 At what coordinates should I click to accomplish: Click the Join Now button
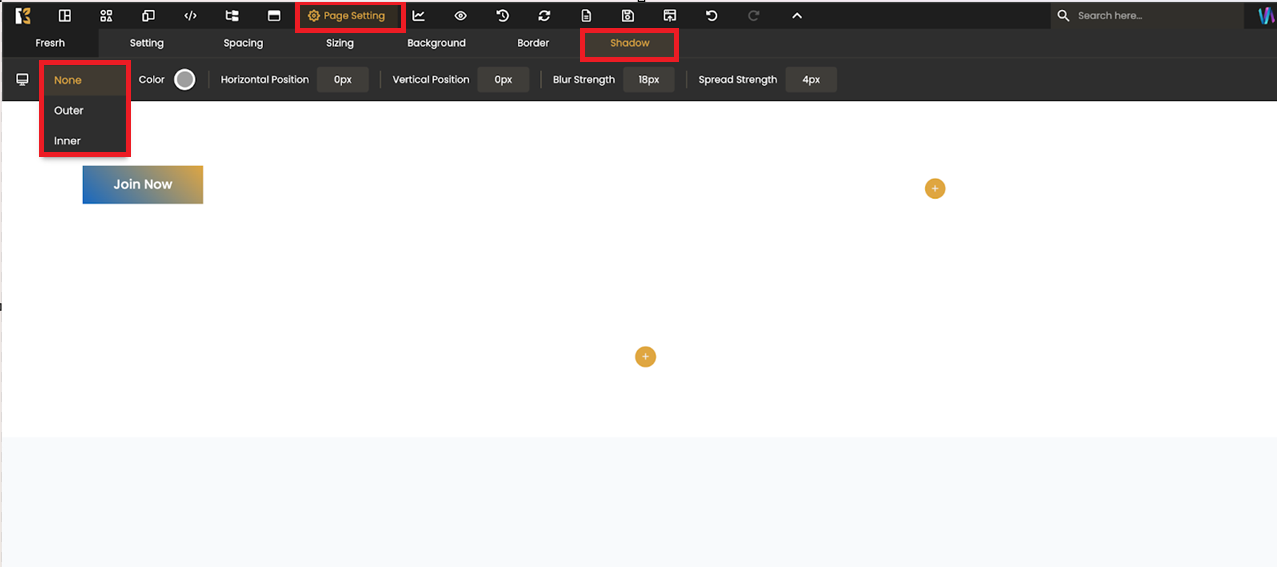tap(143, 185)
